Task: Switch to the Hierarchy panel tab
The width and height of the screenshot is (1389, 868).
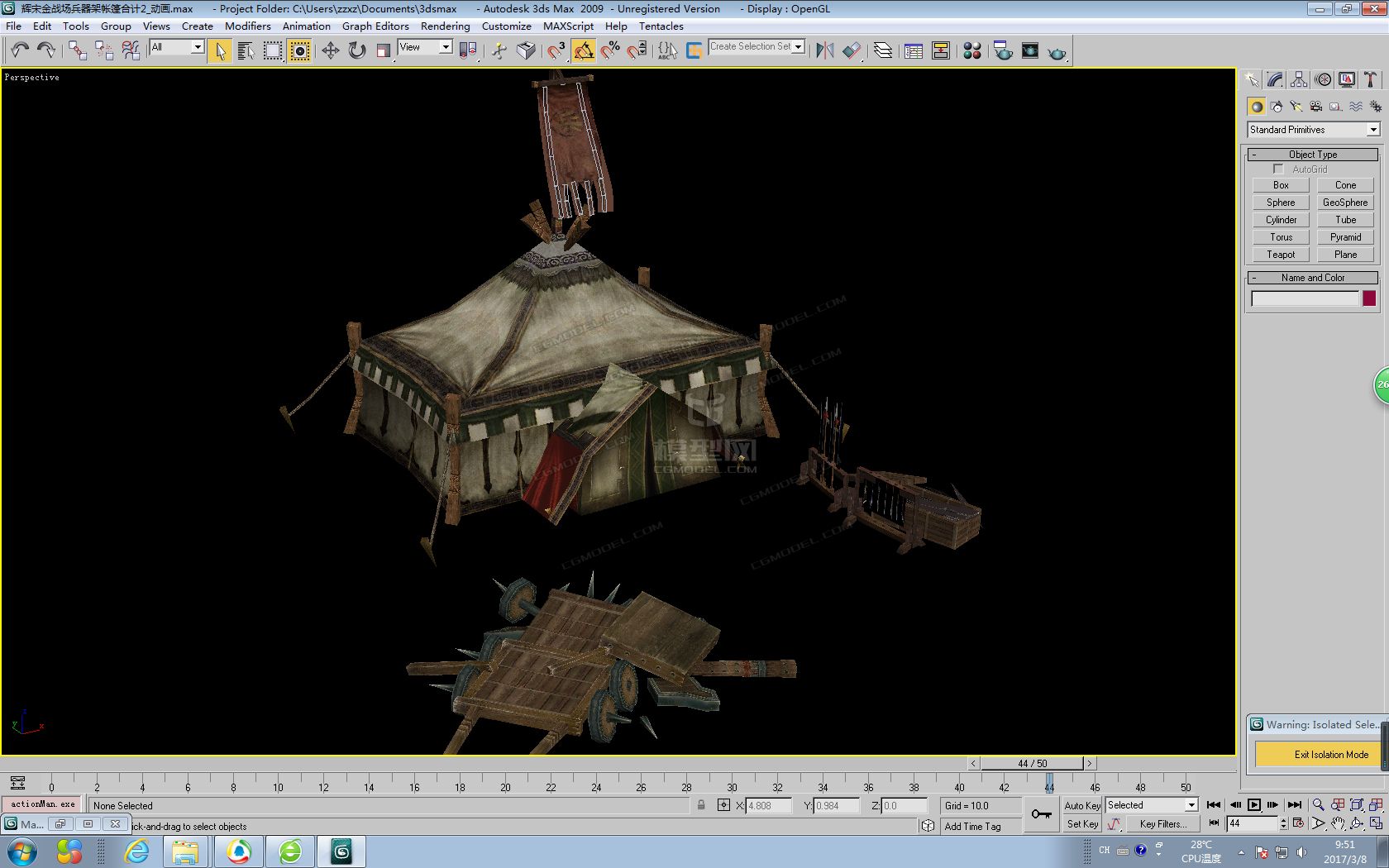Action: 1300,79
